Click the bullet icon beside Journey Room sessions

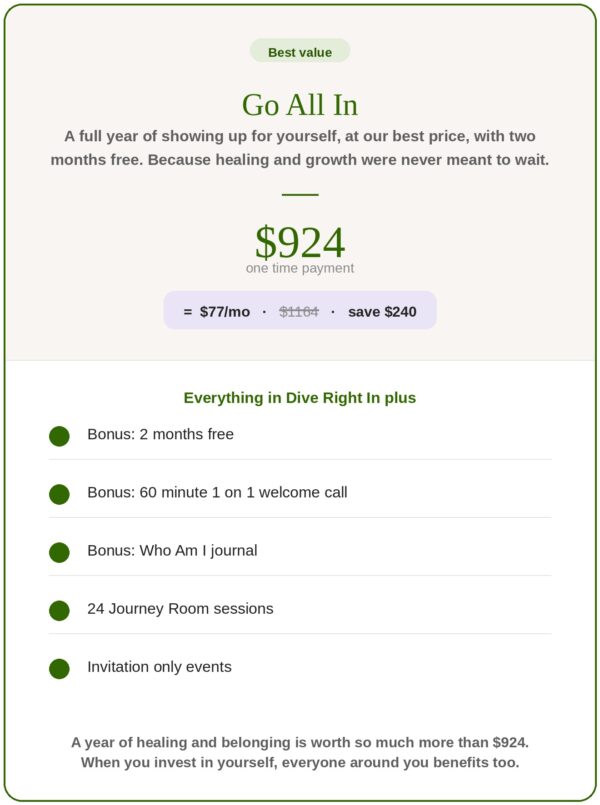tap(59, 610)
